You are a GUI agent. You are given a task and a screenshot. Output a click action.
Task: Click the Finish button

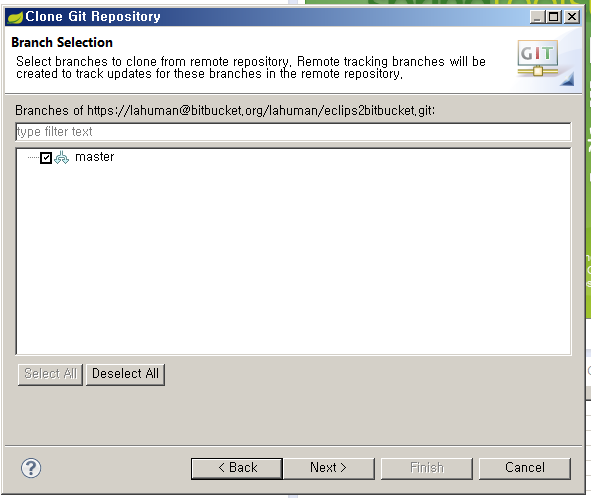(427, 469)
